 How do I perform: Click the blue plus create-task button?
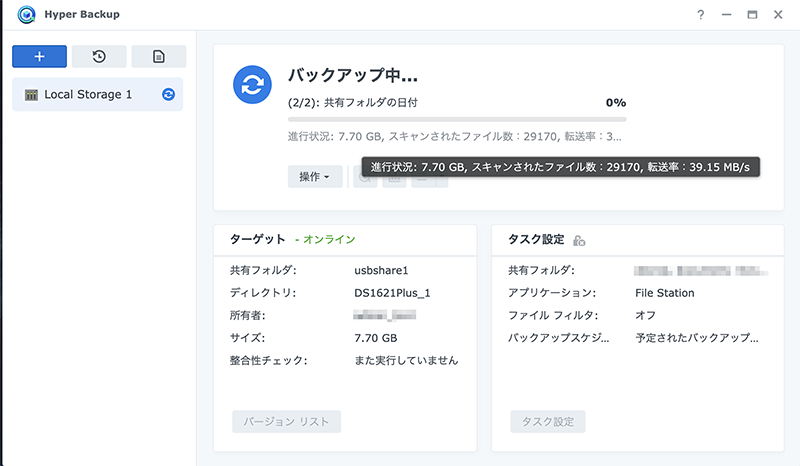pos(39,56)
